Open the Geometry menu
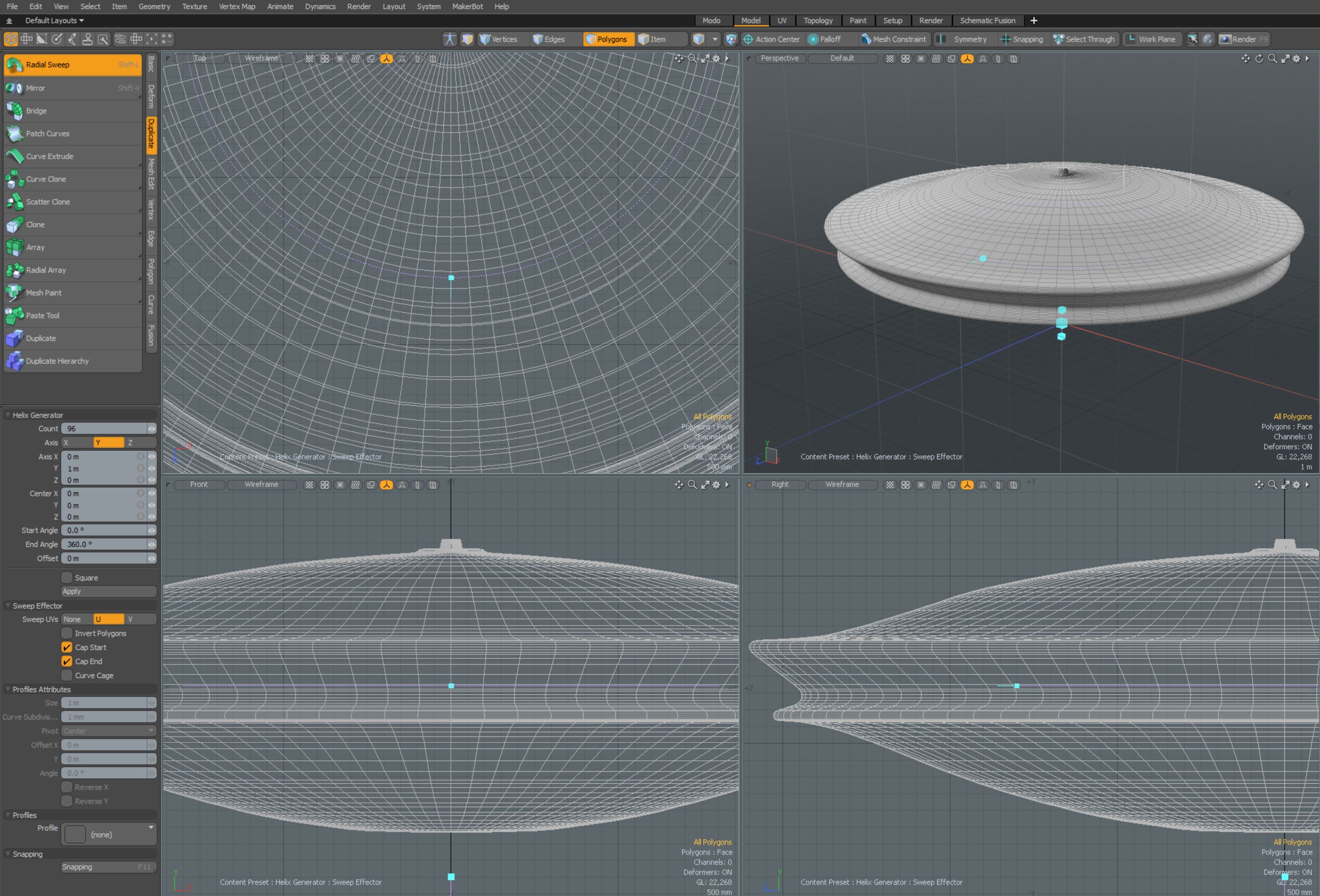Image resolution: width=1320 pixels, height=896 pixels. tap(154, 6)
